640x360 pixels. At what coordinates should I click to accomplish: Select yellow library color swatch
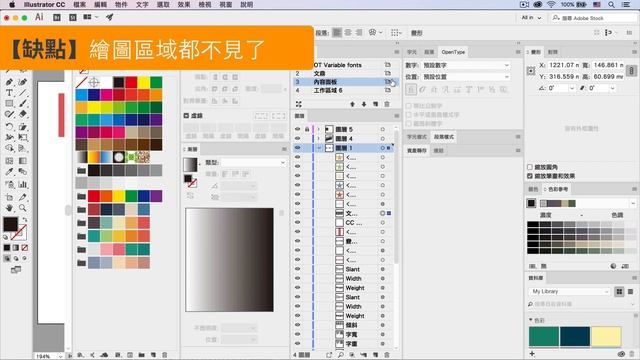pos(606,336)
